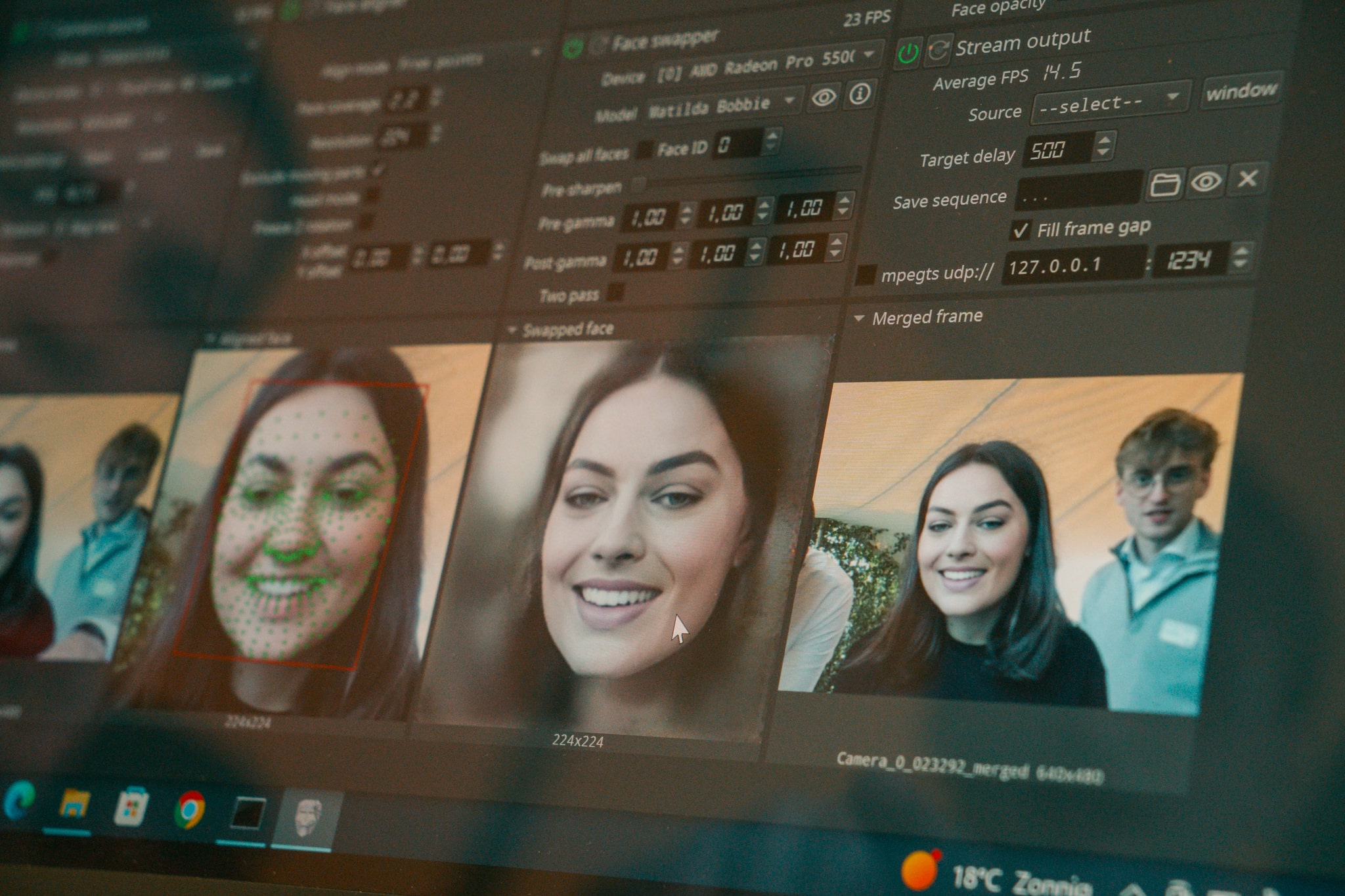Screen dimensions: 1345x896
Task: Toggle the Stream output power button
Action: [908, 54]
